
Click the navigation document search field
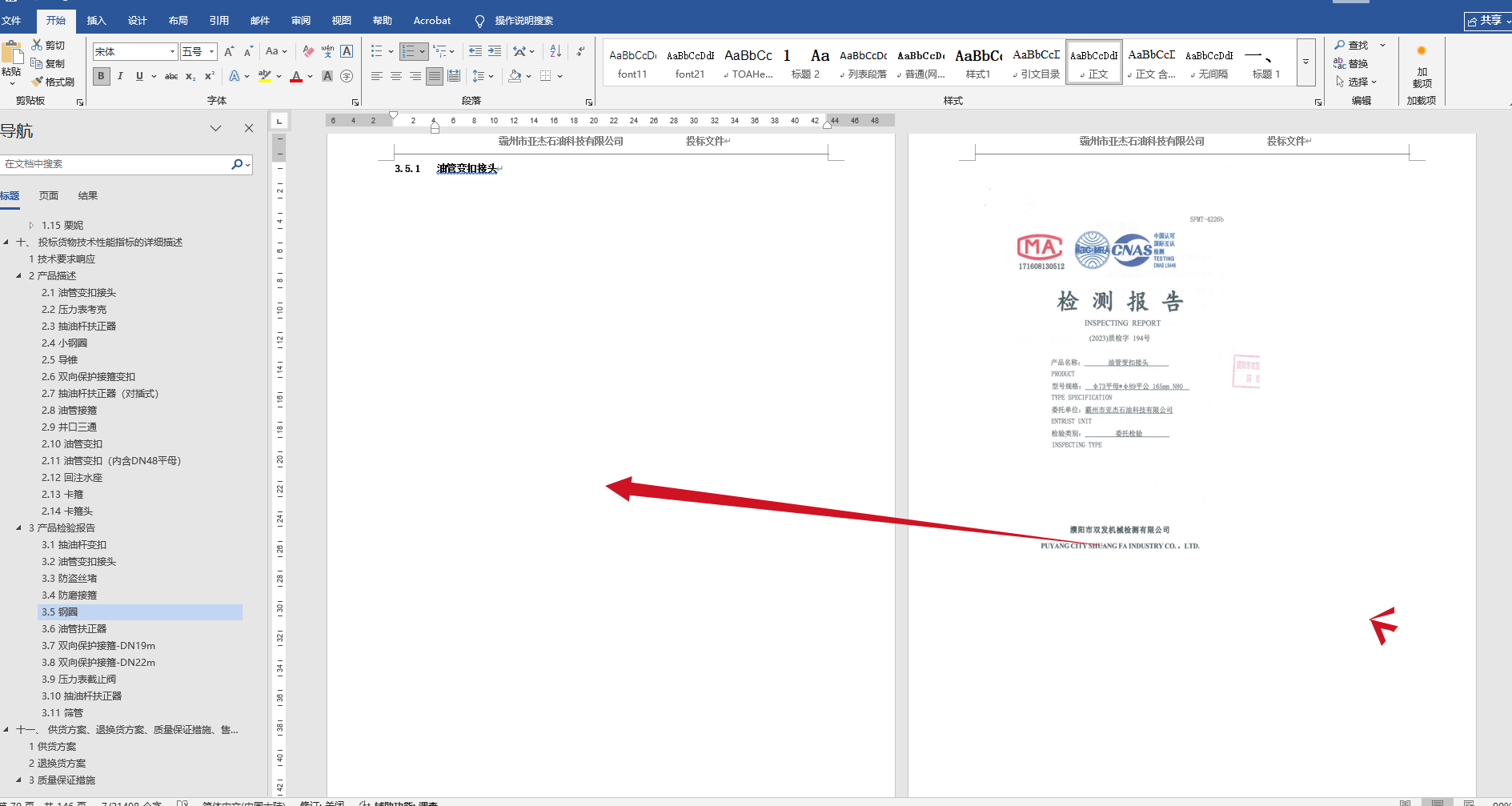[116, 164]
